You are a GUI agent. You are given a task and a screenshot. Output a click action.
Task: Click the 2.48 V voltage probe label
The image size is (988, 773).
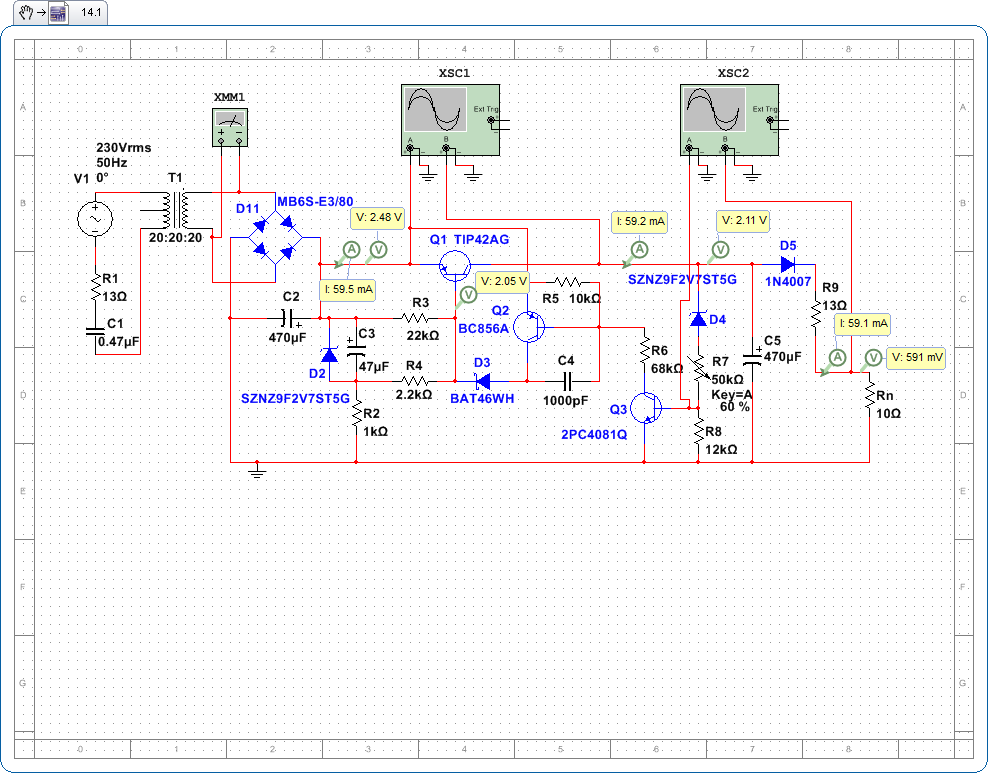point(379,218)
